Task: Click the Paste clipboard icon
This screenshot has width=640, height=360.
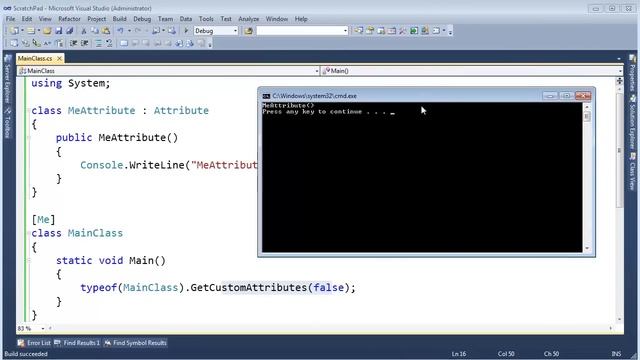Action: pyautogui.click(x=106, y=31)
